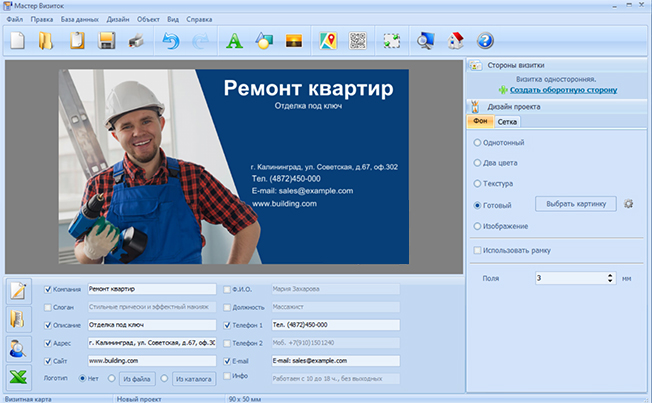Check Использовать рамку option
652x403 pixels.
pyautogui.click(x=477, y=250)
